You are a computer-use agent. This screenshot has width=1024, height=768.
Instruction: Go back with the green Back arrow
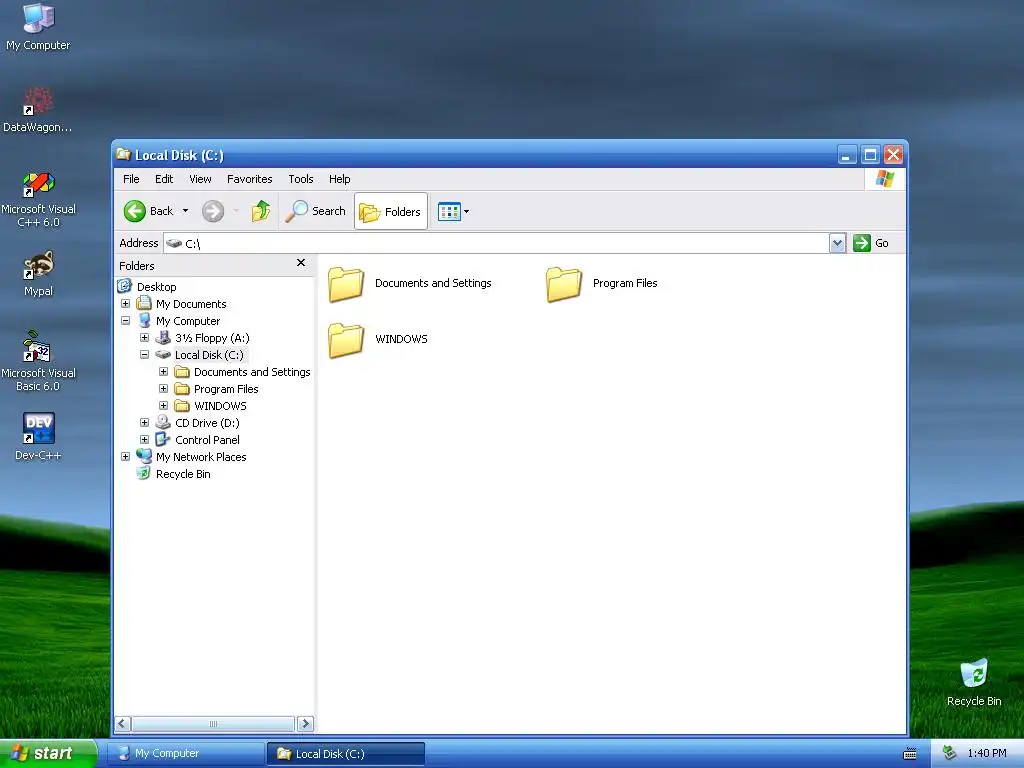[149, 211]
